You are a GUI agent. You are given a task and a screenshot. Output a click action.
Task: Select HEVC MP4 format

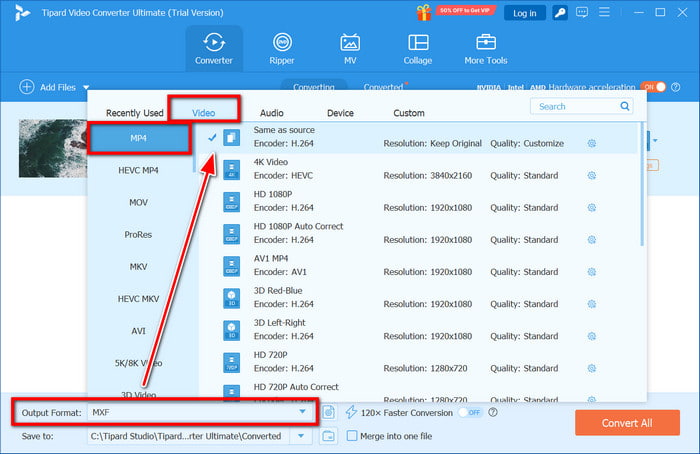click(x=138, y=170)
